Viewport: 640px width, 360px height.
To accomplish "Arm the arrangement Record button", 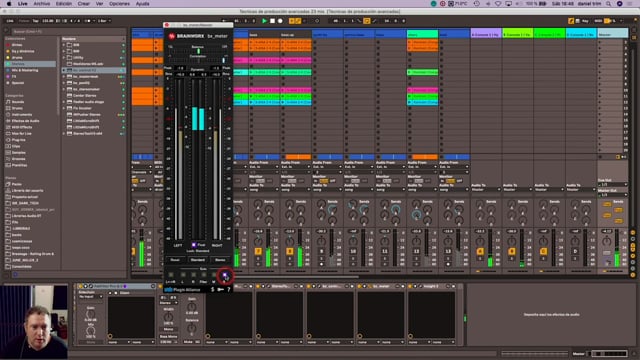I will click(x=280, y=21).
